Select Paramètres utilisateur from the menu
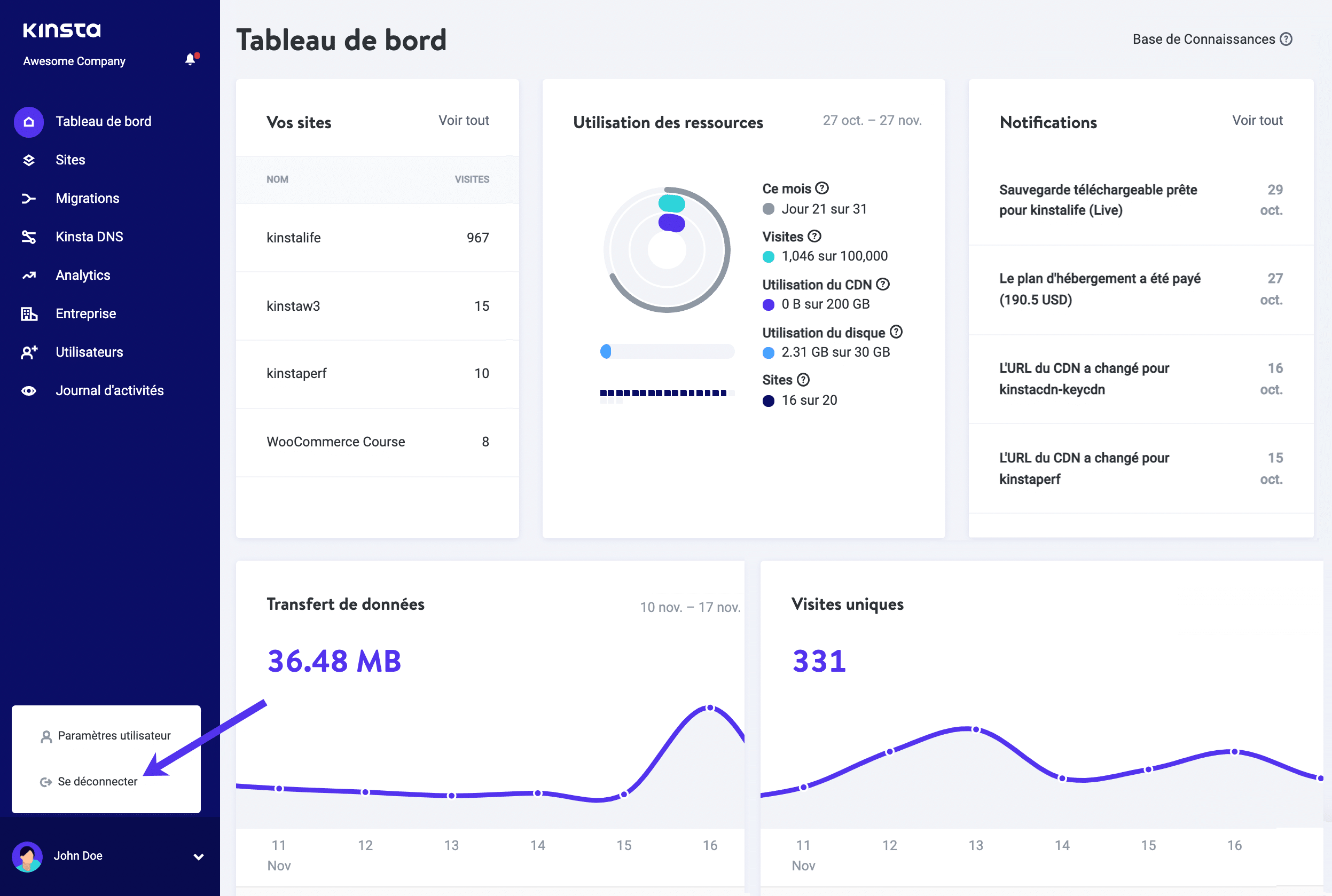 (114, 736)
